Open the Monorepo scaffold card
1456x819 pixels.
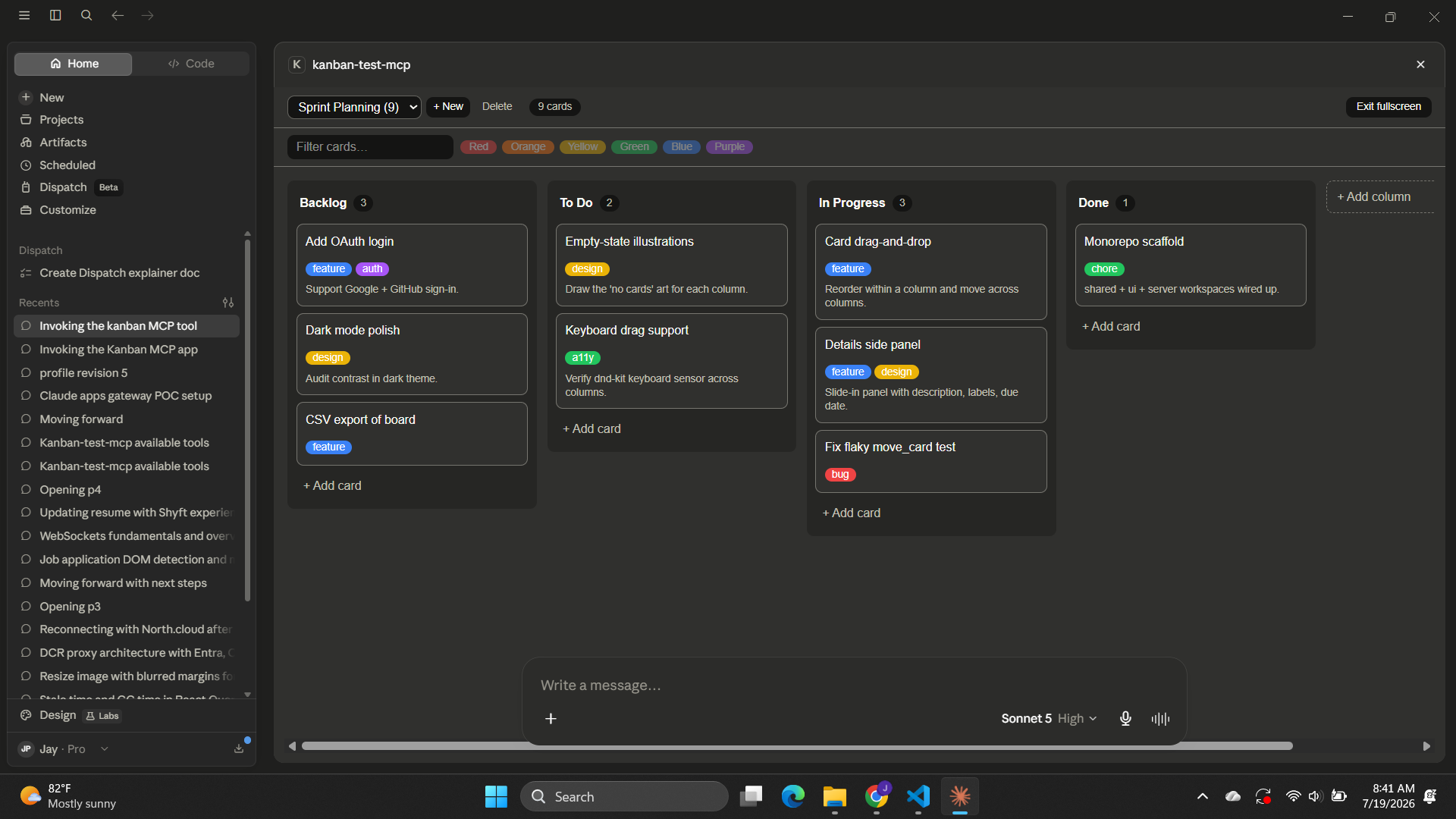click(x=1191, y=265)
